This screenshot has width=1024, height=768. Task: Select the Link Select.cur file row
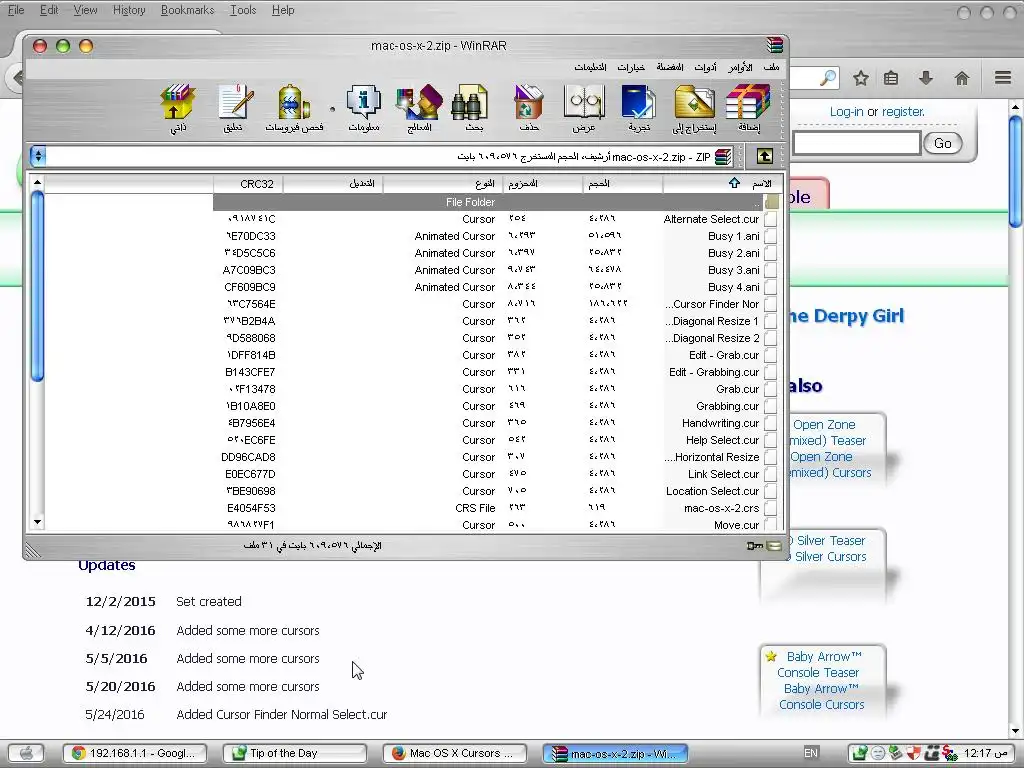[496, 473]
